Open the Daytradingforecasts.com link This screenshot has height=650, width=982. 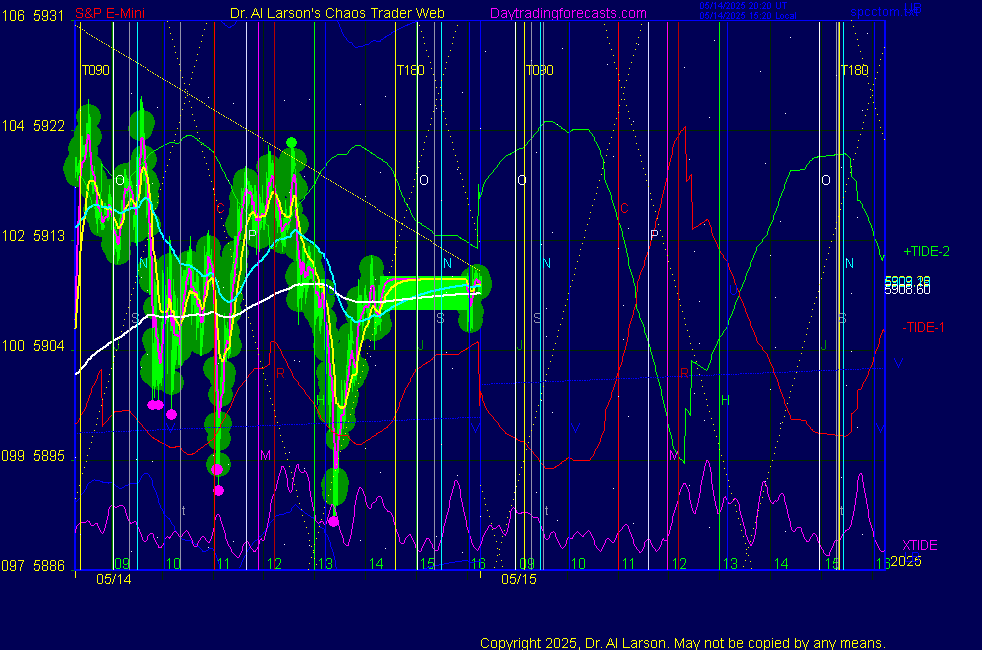(568, 13)
